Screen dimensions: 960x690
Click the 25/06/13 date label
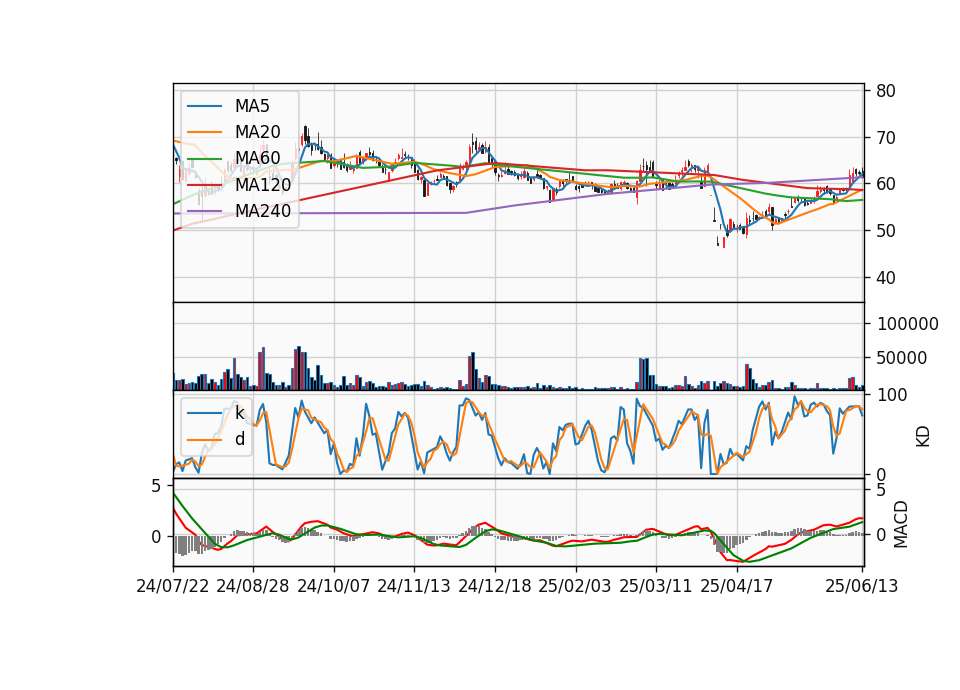(x=862, y=586)
